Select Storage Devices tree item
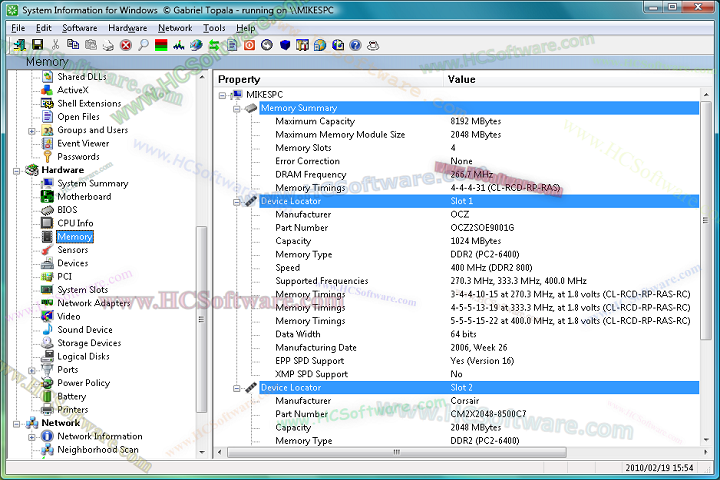Image resolution: width=720 pixels, height=480 pixels. point(89,343)
